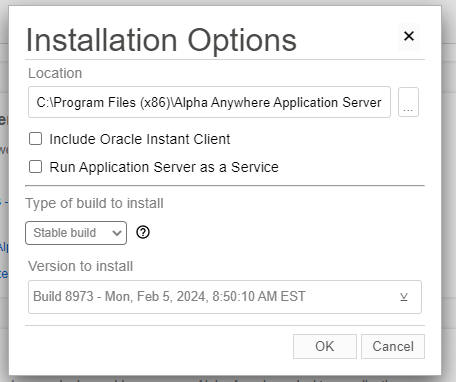Click the 'Run Application Server as a Service' label
The image size is (456, 382).
pos(164,167)
